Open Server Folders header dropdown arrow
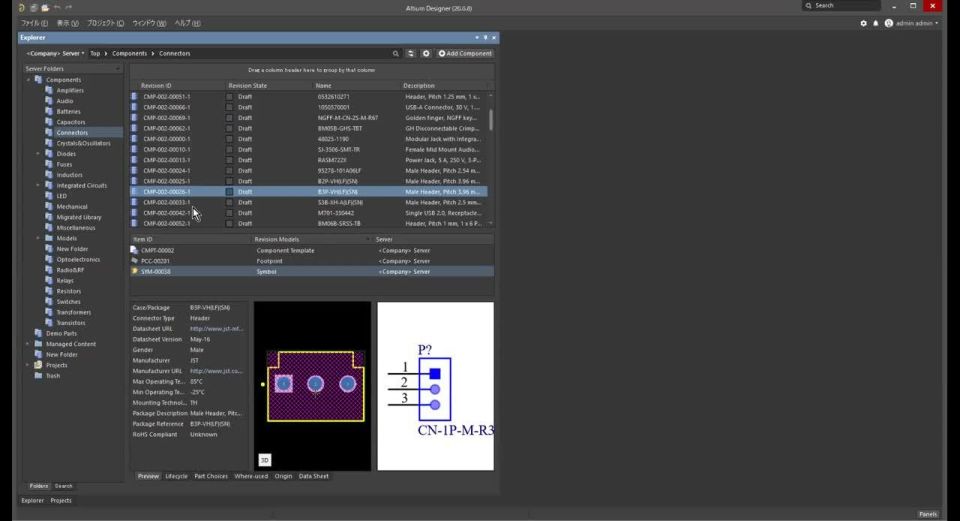The height and width of the screenshot is (521, 960). [118, 69]
